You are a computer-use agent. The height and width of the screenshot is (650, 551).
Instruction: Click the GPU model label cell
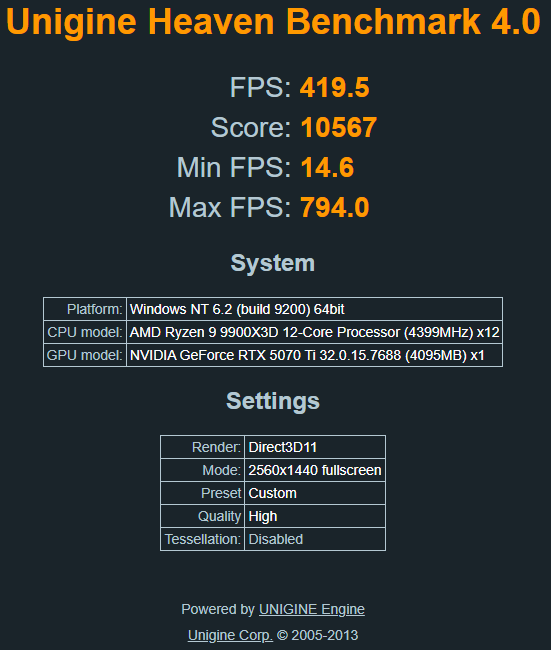tap(85, 355)
